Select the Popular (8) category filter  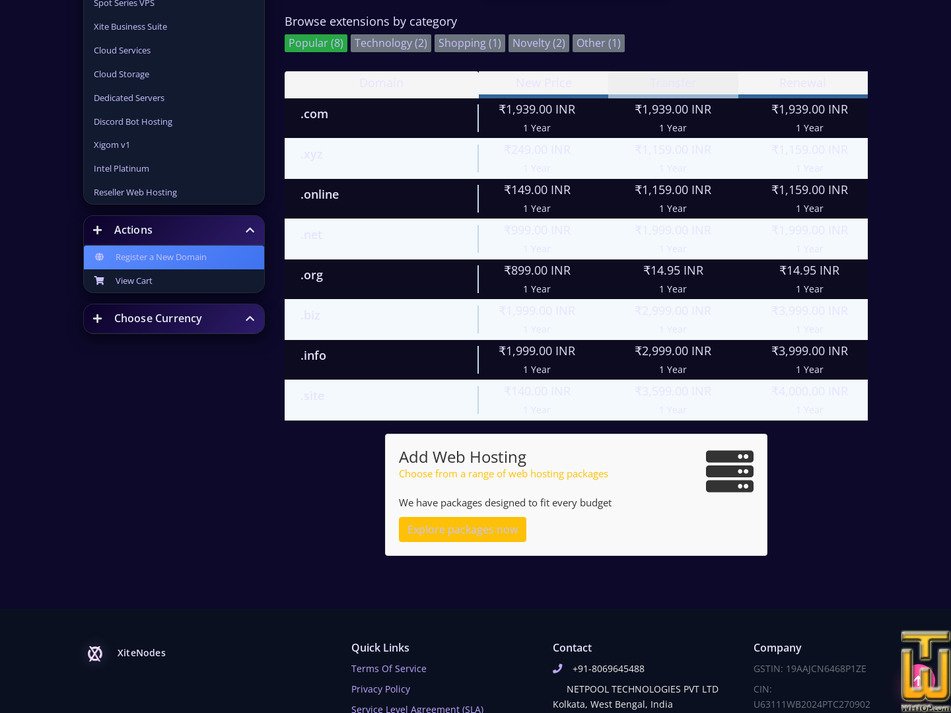316,43
